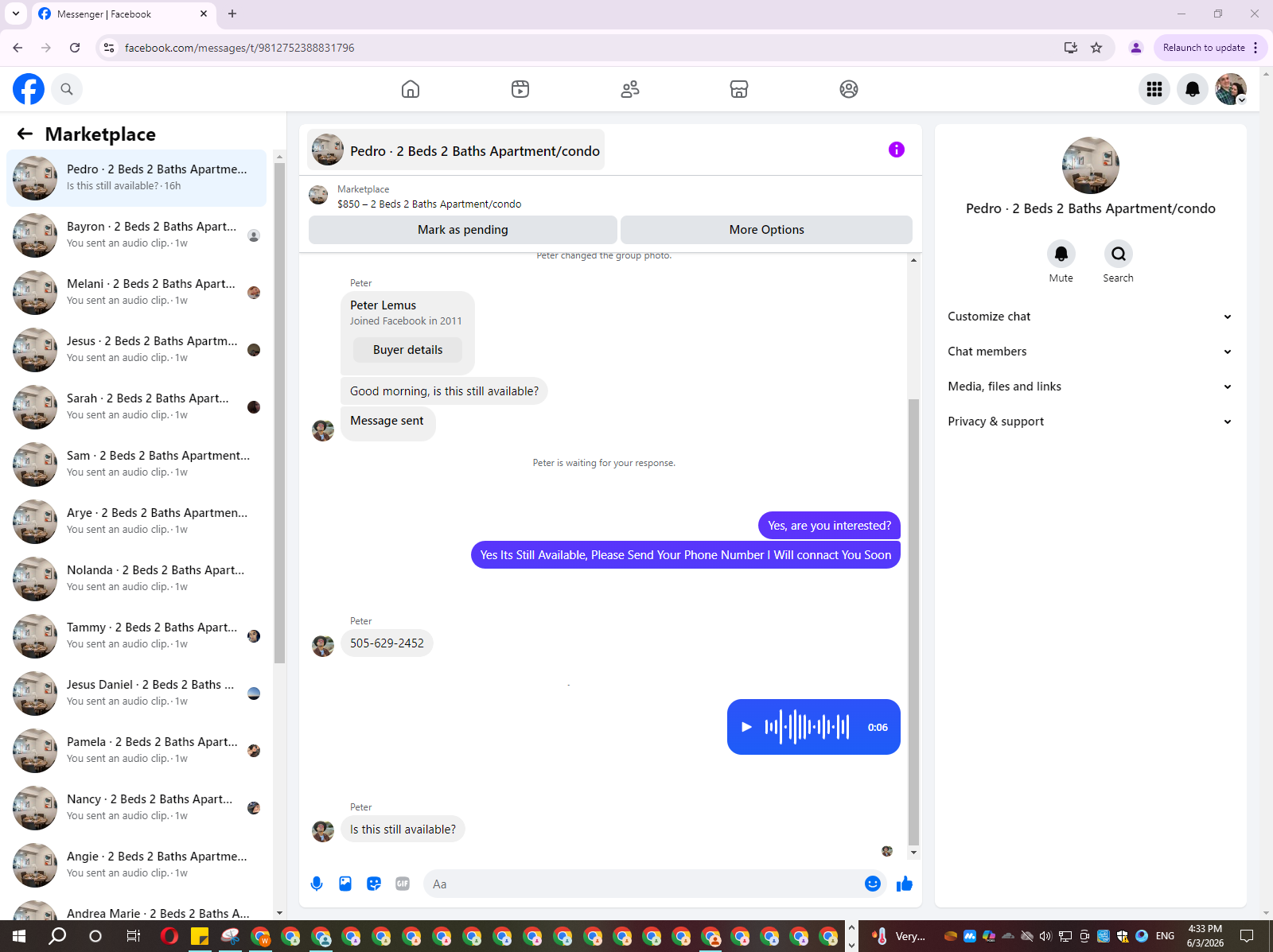View Buyer details for Peter Lemus
The height and width of the screenshot is (952, 1273).
click(408, 350)
